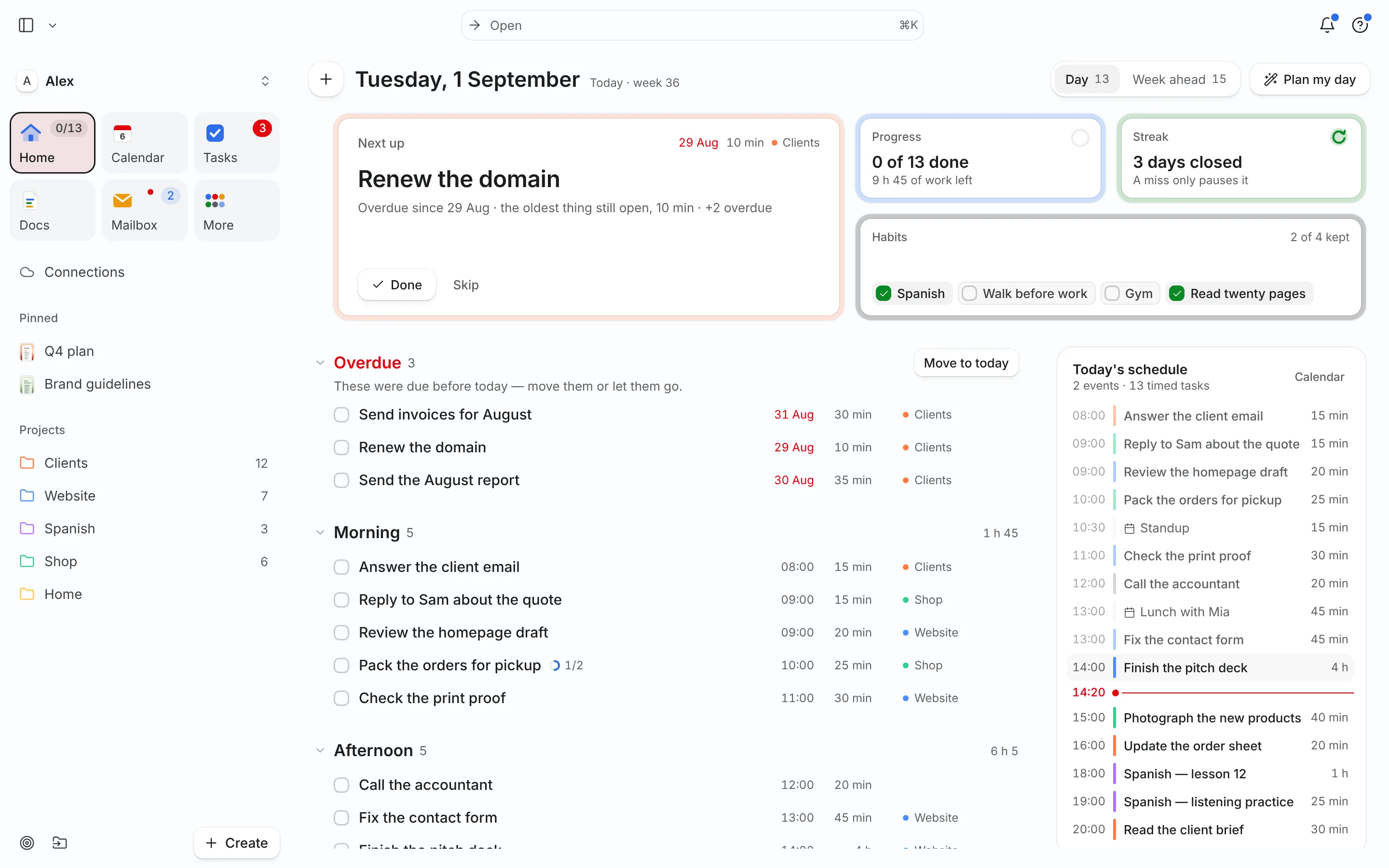Open the Mailbox tile
The image size is (1389, 868).
[x=144, y=210]
